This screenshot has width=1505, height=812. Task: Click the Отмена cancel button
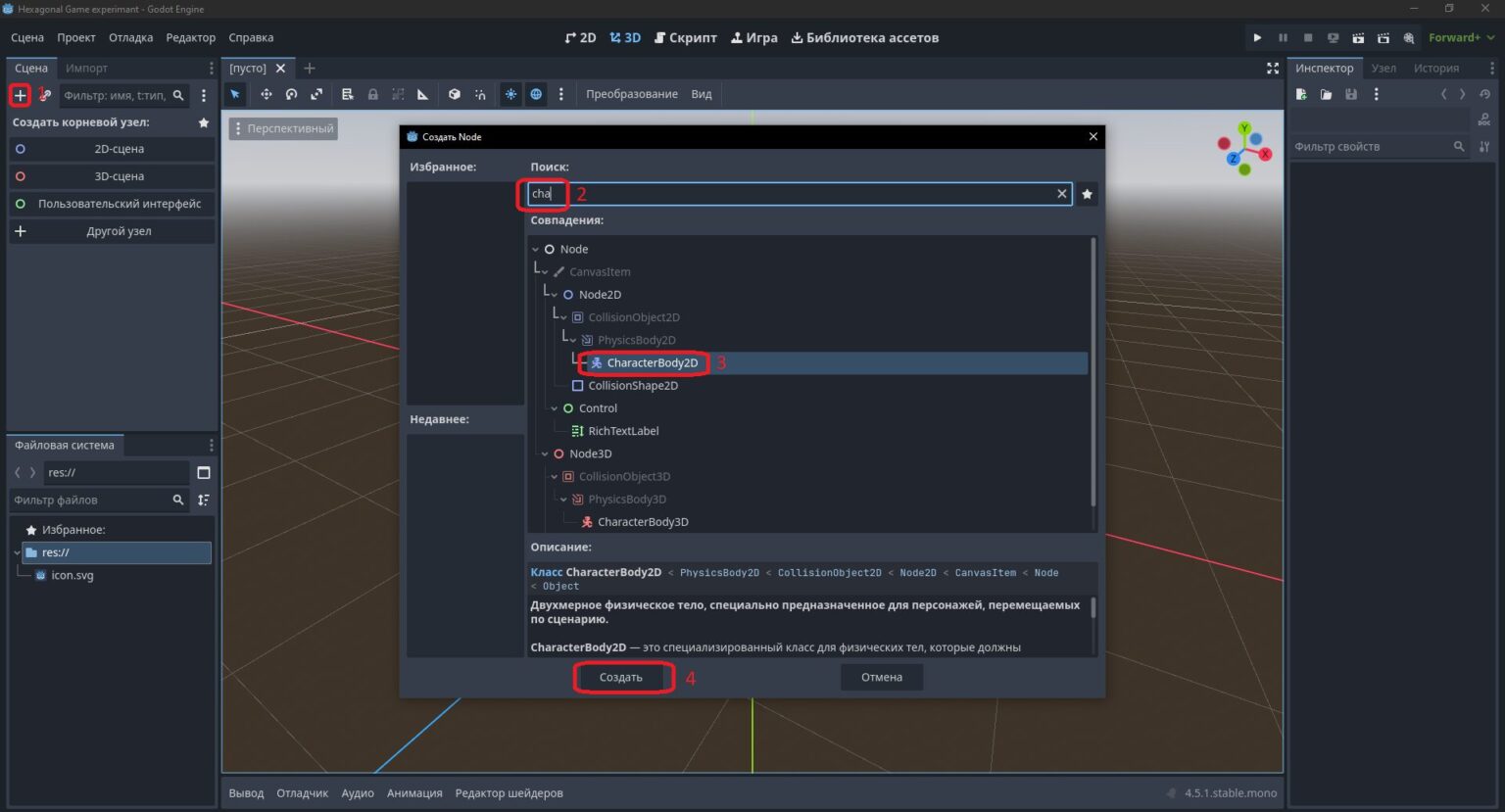(x=882, y=677)
